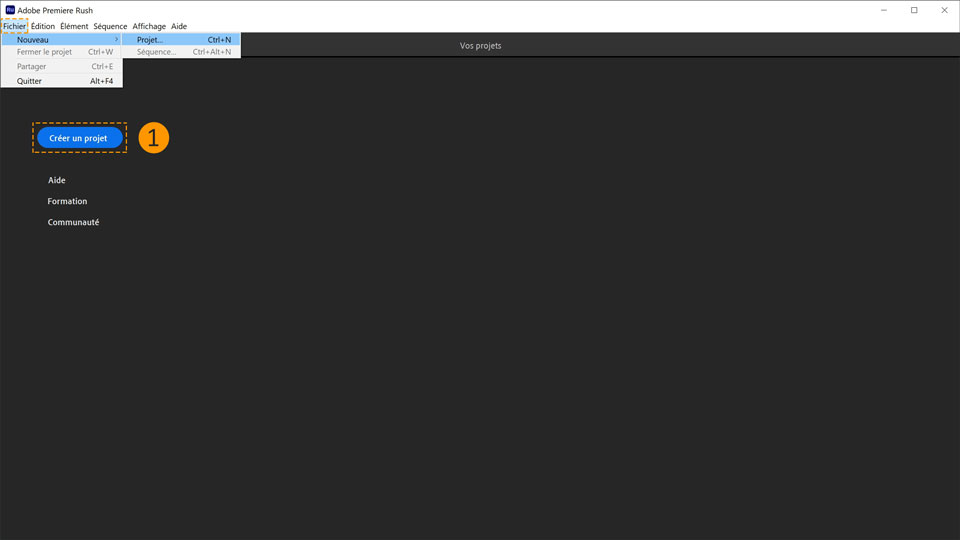This screenshot has height=540, width=960.
Task: Open the Communauté link
Action: tap(73, 222)
